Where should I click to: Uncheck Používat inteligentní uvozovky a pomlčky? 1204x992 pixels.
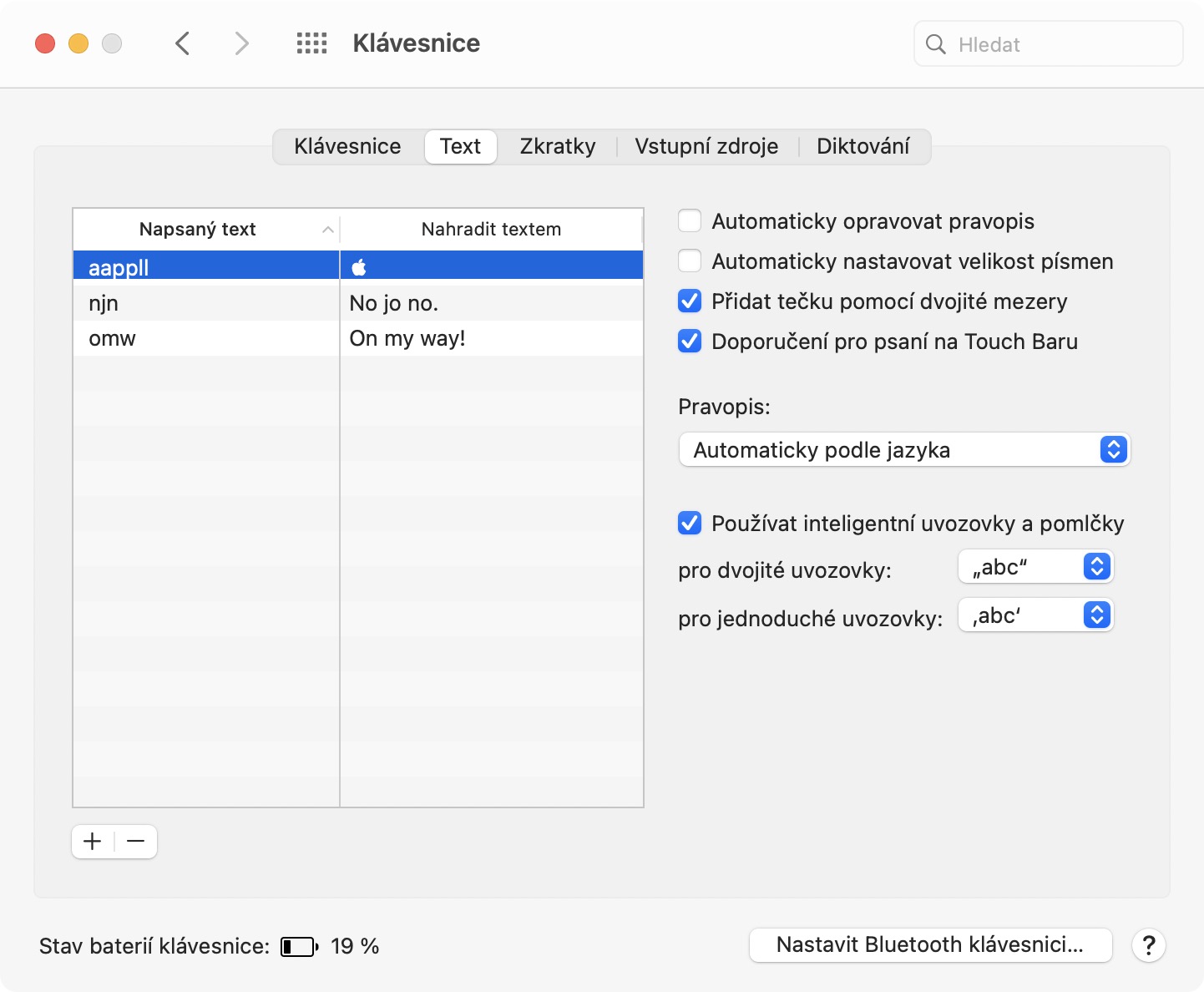tap(690, 524)
